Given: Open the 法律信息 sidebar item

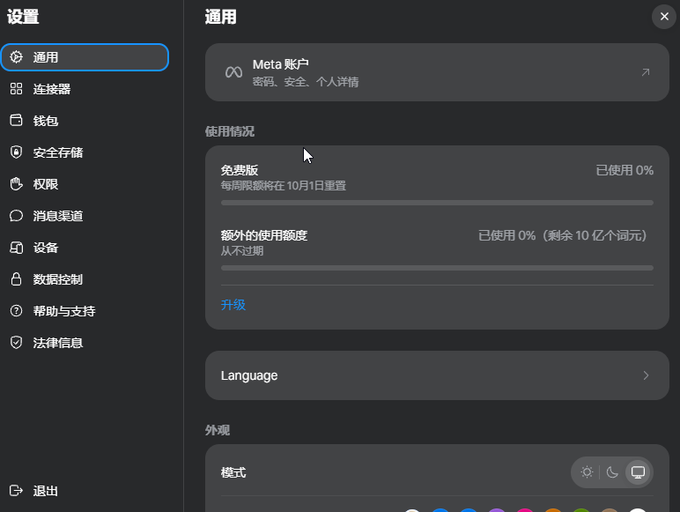Looking at the screenshot, I should point(85,342).
